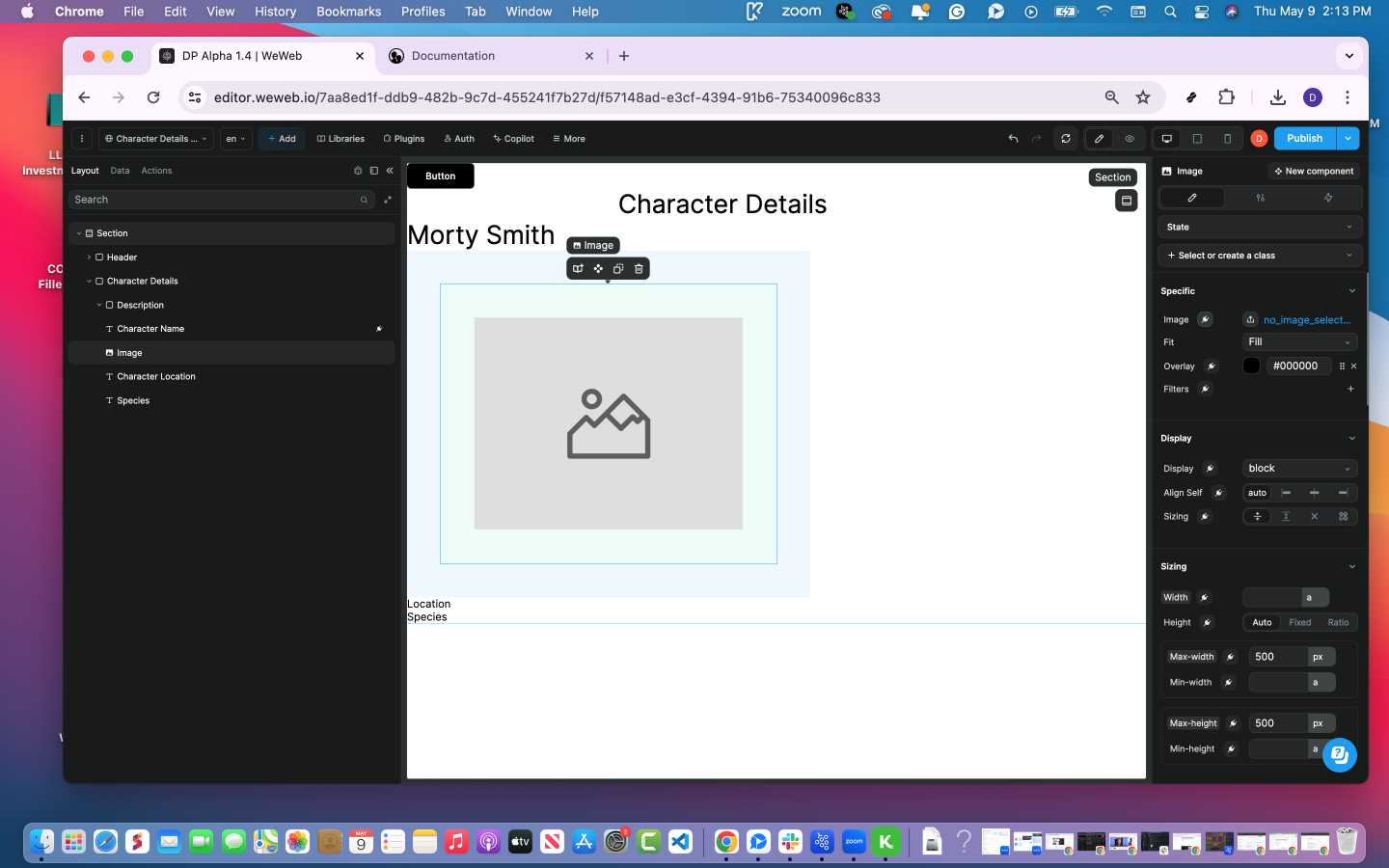Select the first Sizing option icon
1389x868 pixels.
coord(1257,517)
